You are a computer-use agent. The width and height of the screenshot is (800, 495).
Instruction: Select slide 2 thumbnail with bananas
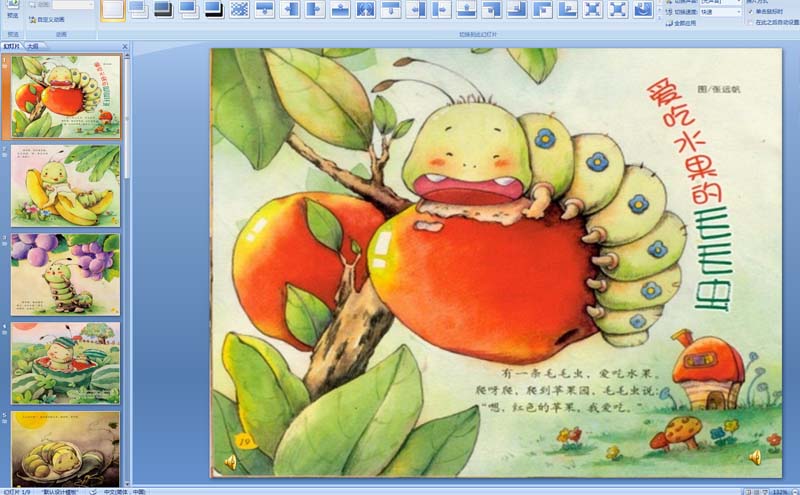[x=66, y=186]
